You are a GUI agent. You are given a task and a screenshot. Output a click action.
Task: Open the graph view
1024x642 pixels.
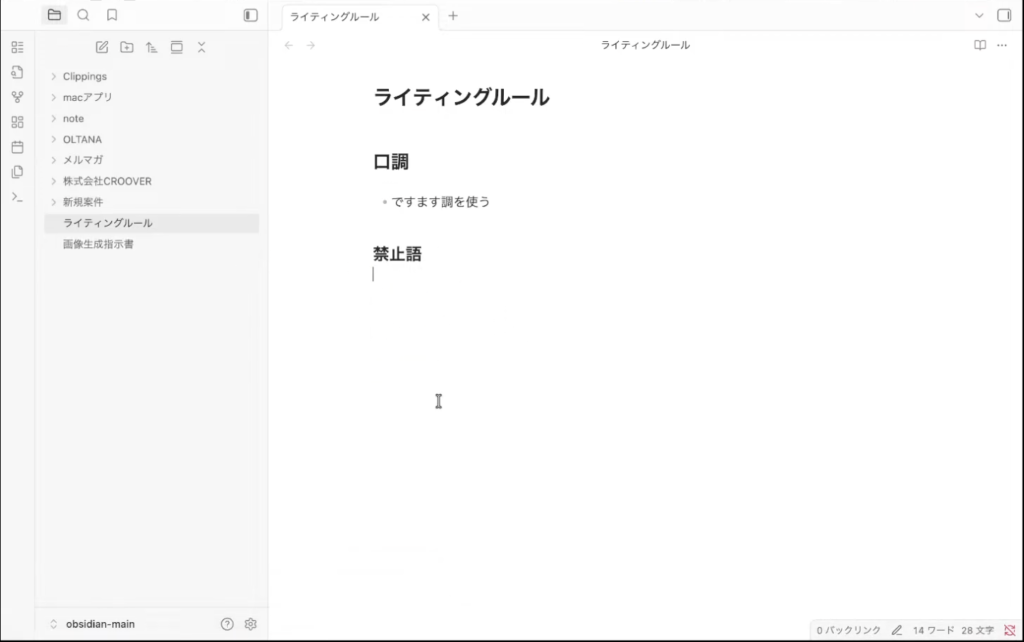coord(16,96)
